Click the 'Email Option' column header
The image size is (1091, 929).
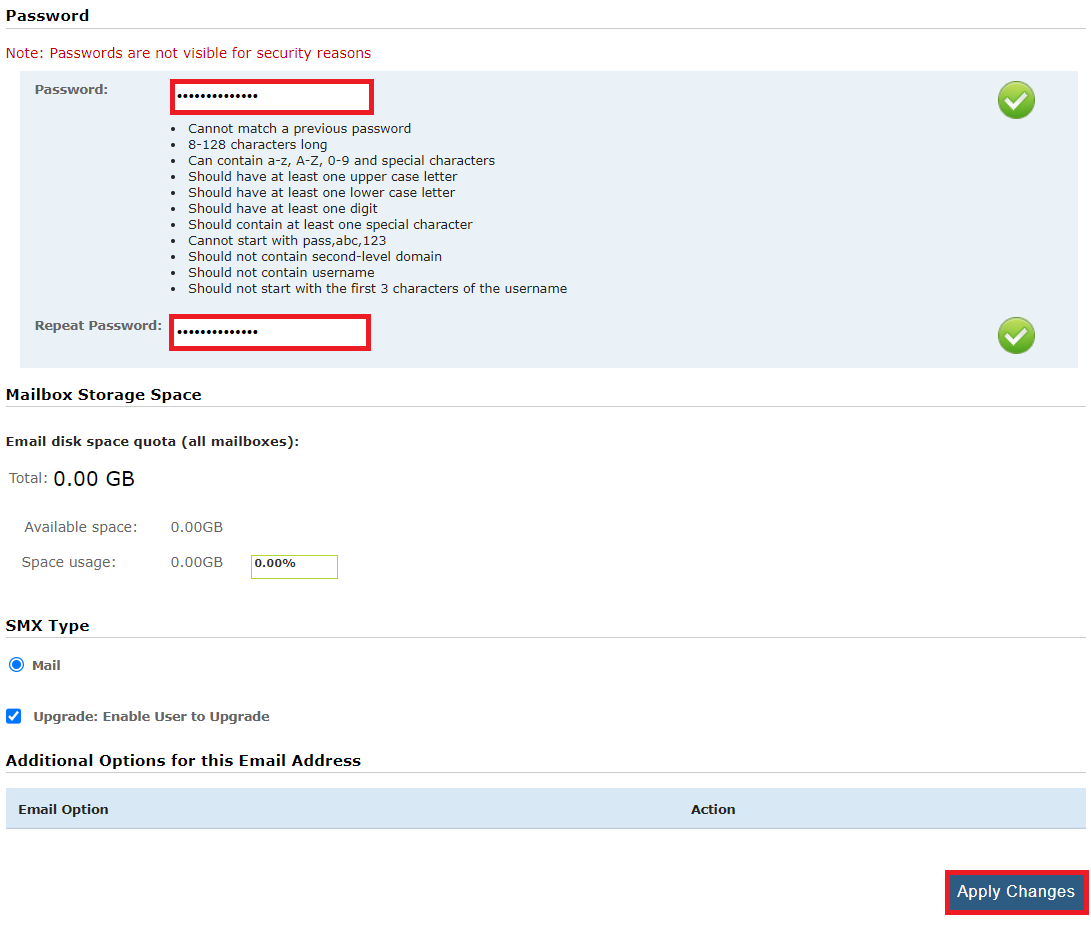pyautogui.click(x=63, y=809)
